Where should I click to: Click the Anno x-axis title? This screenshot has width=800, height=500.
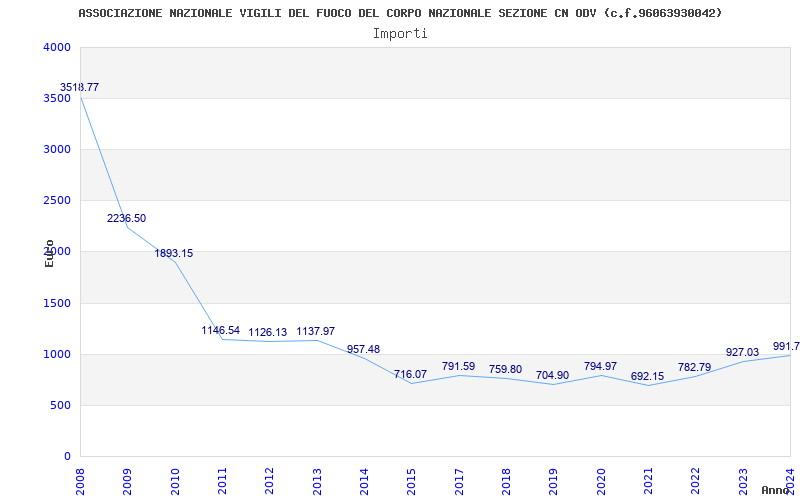777,491
